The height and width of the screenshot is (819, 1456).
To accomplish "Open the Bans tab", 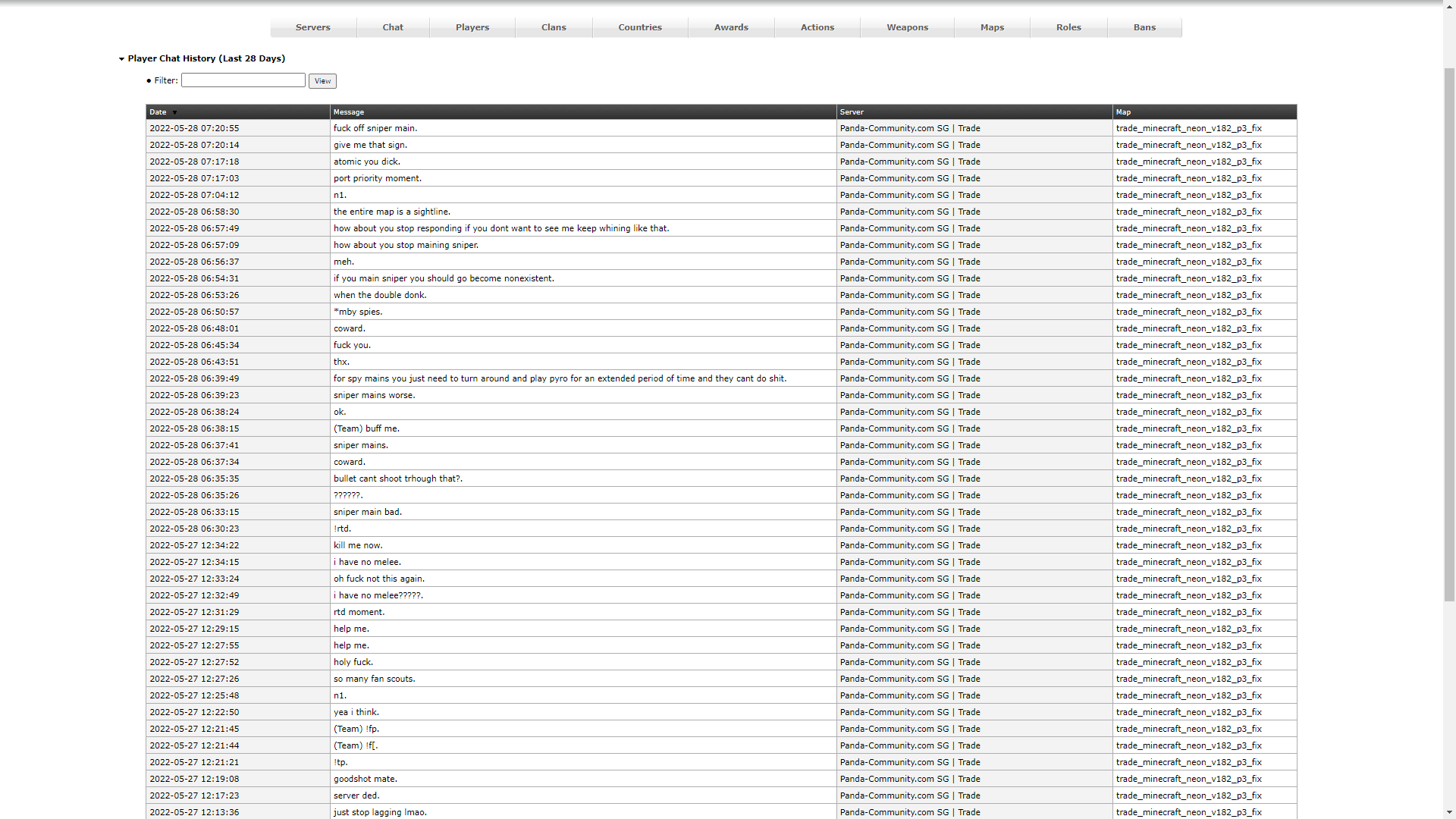I will pyautogui.click(x=1144, y=27).
